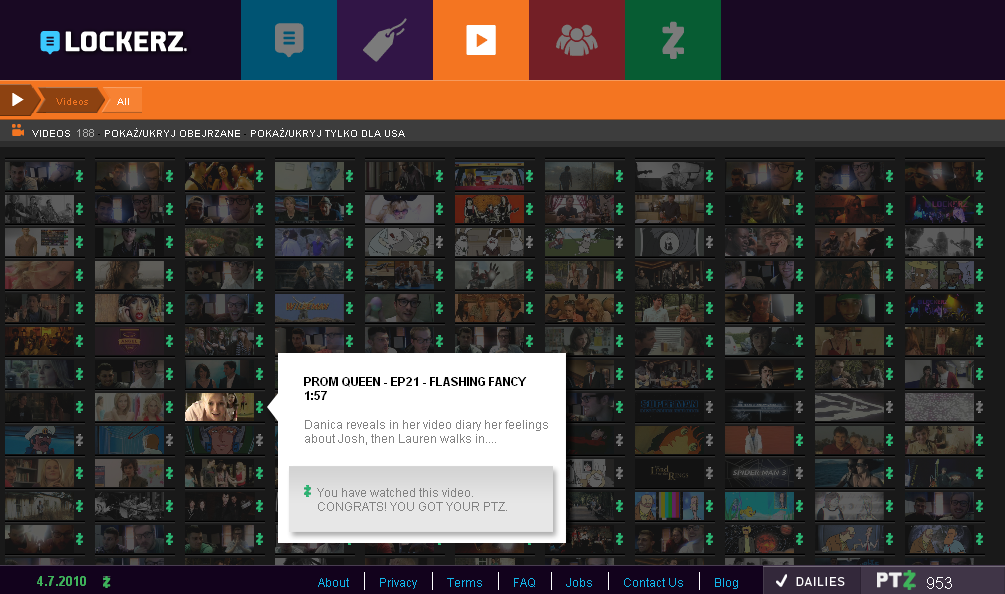Click the orange video camera icon beside VIDEOS
This screenshot has width=1005, height=594.
click(x=17, y=131)
